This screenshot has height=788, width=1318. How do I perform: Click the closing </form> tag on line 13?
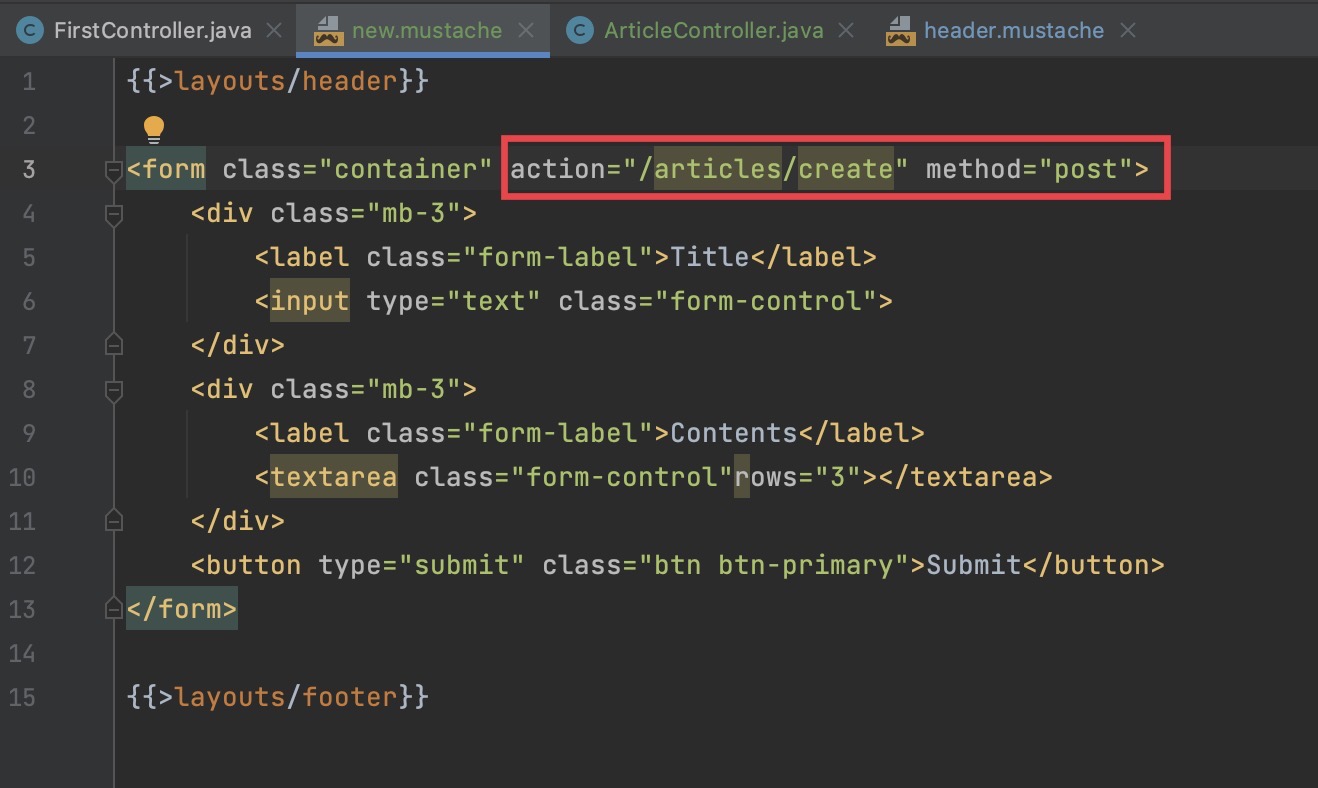click(182, 608)
